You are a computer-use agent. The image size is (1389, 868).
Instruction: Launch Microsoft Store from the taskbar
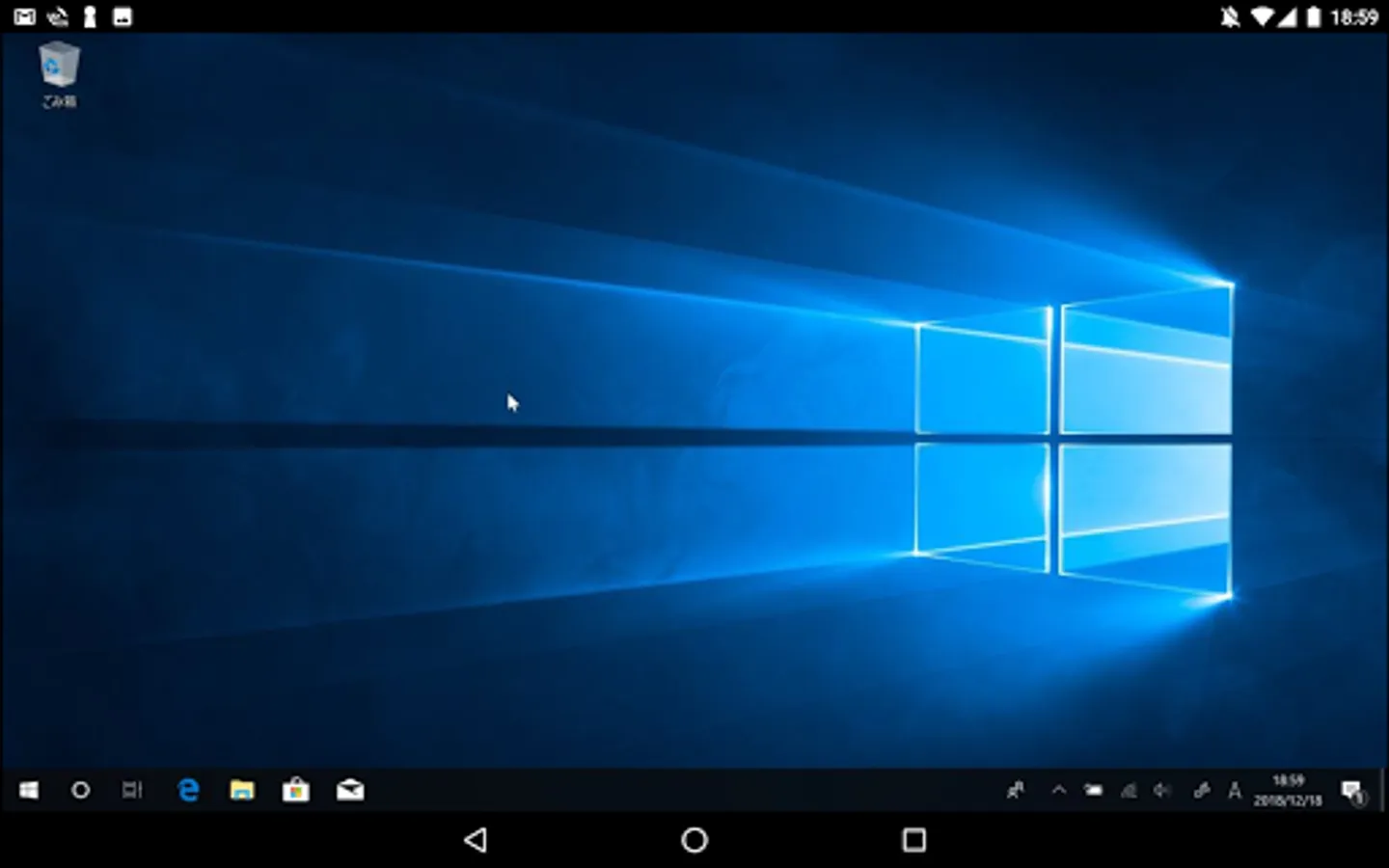pyautogui.click(x=296, y=791)
